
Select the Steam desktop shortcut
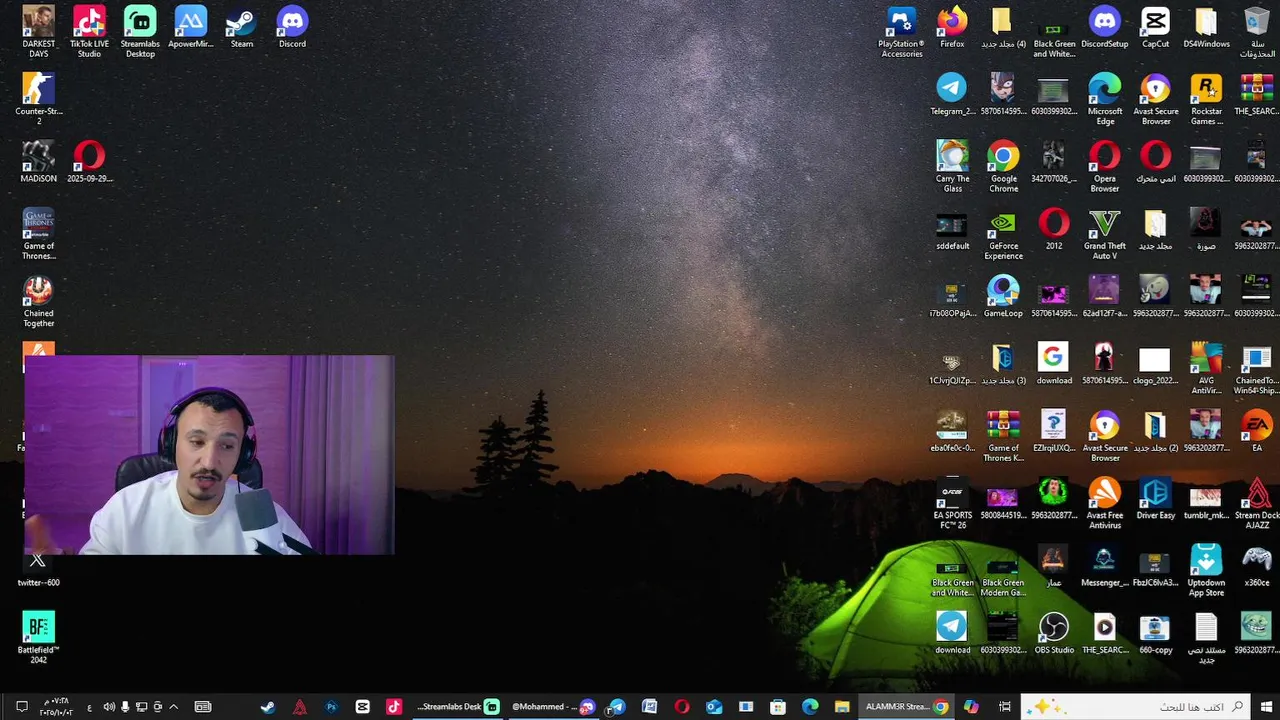241,27
